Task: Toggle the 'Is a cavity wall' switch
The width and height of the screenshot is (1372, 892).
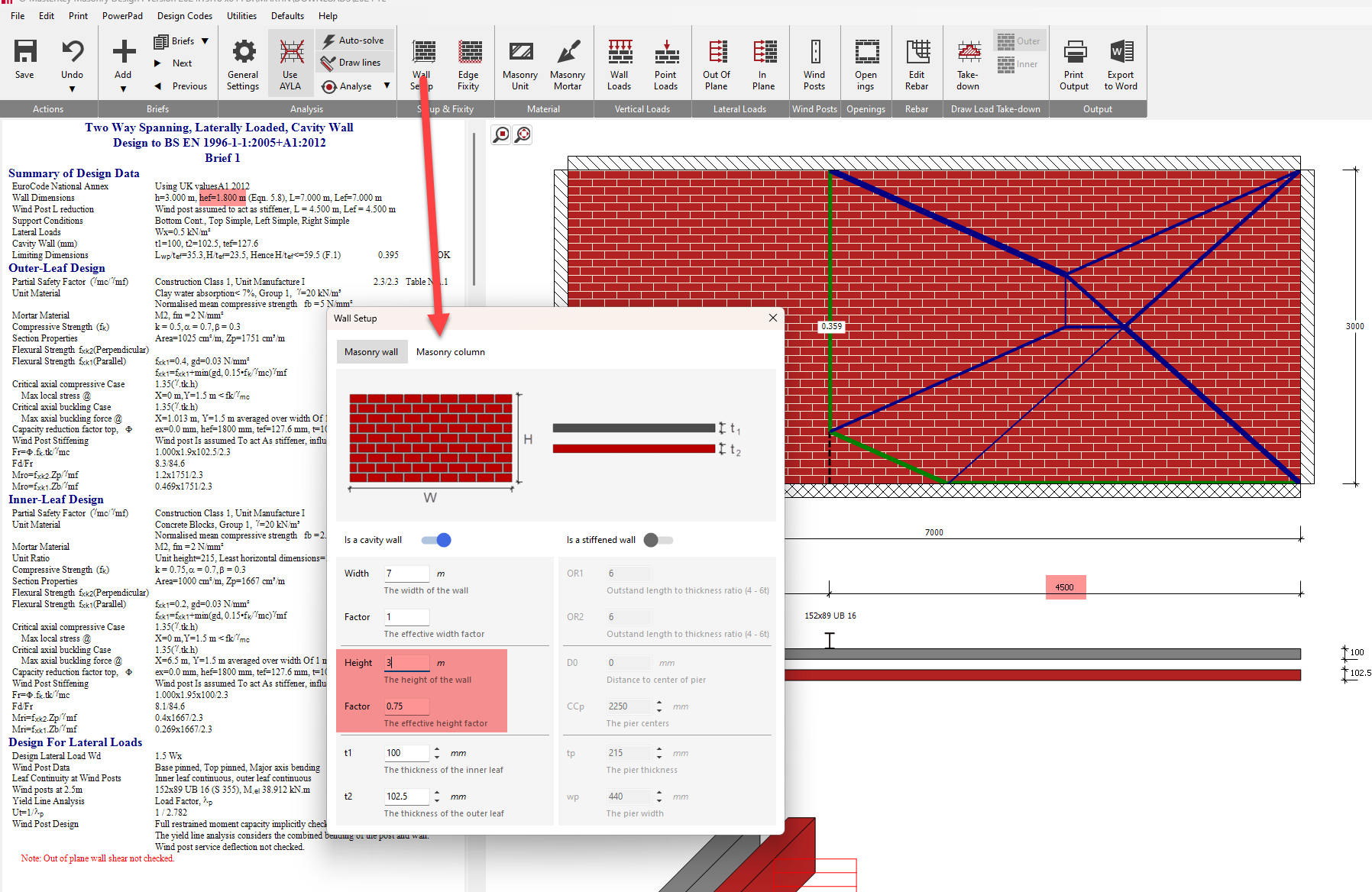Action: click(x=437, y=540)
